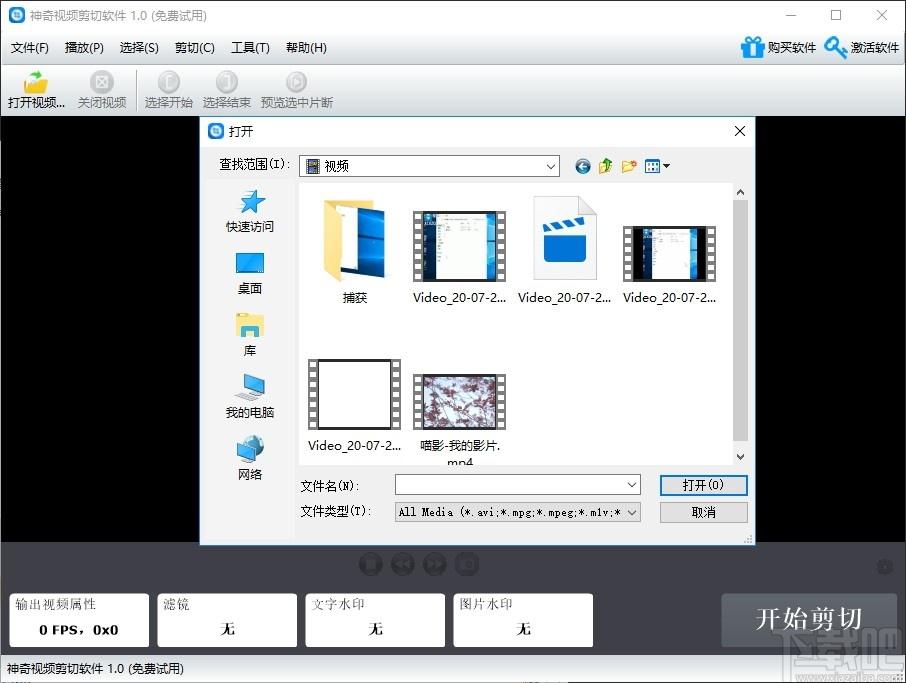This screenshot has width=906, height=683.
Task: Click the 打开(O) button
Action: click(x=703, y=485)
